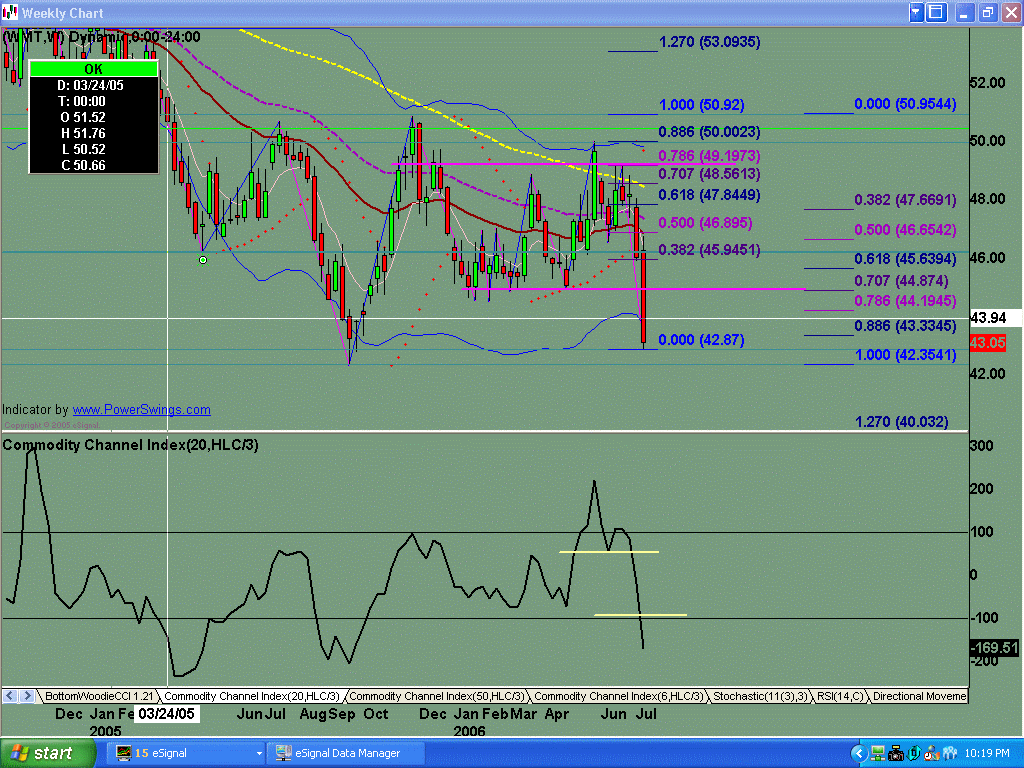Click the 0.786 (44.1945) right Fibonacci label

[x=905, y=301]
